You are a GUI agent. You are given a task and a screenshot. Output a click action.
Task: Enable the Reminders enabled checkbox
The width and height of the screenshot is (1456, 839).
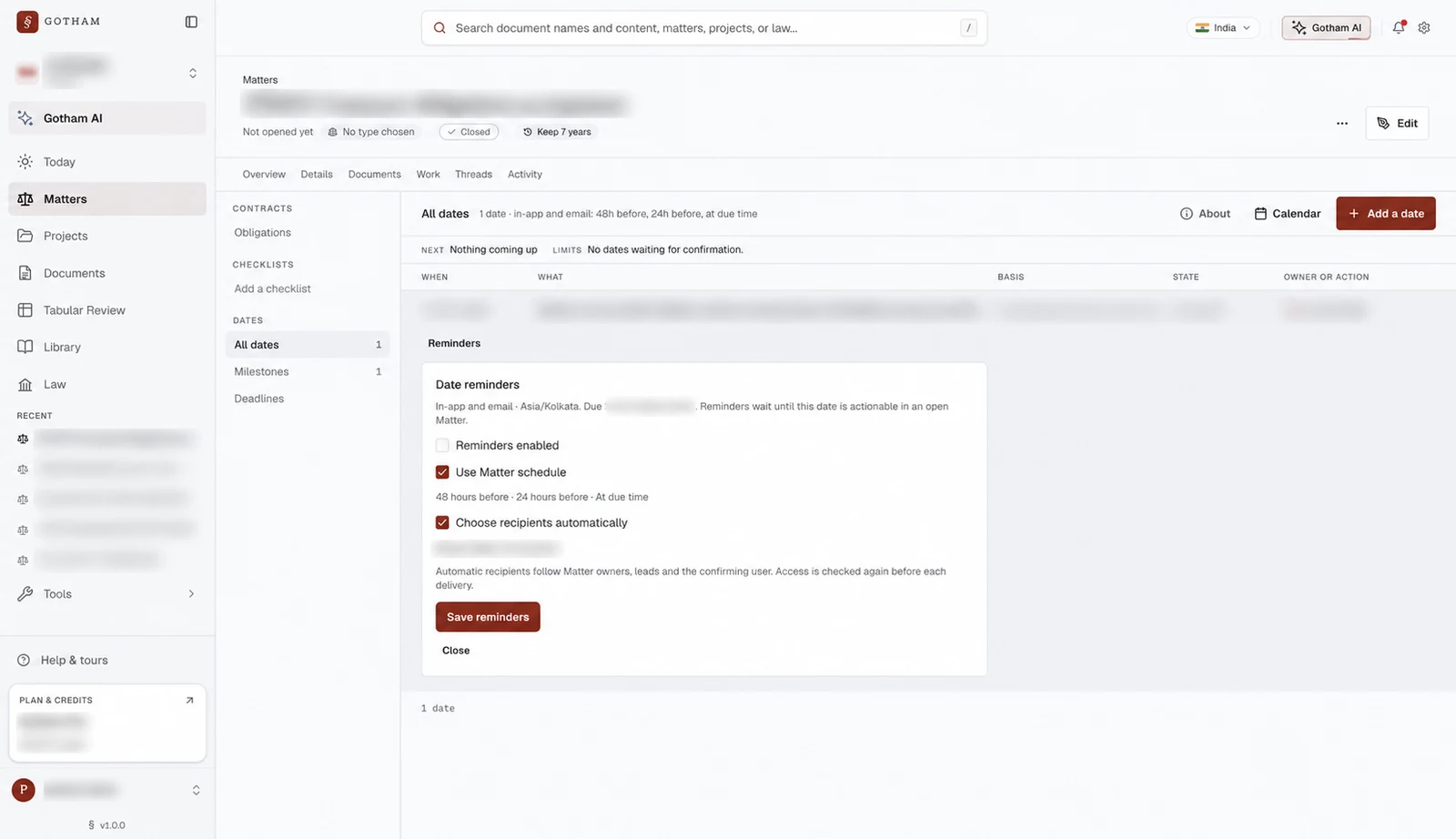(x=442, y=445)
